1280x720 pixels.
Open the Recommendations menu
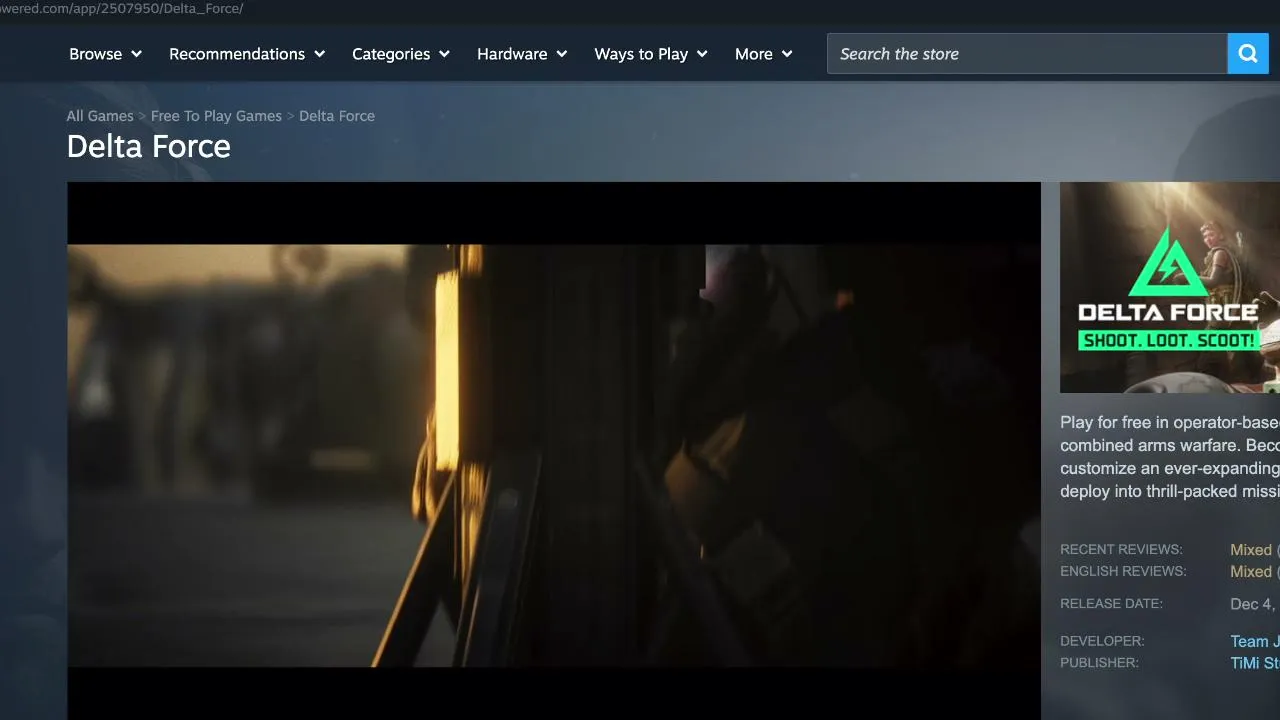247,54
